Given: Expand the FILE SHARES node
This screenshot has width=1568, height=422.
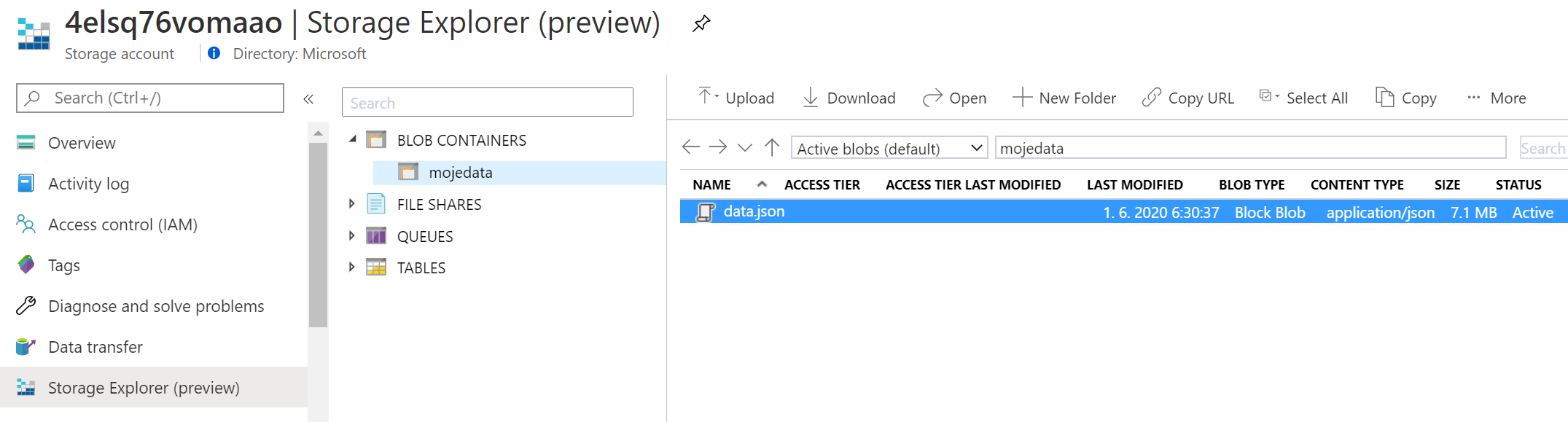Looking at the screenshot, I should [x=351, y=204].
